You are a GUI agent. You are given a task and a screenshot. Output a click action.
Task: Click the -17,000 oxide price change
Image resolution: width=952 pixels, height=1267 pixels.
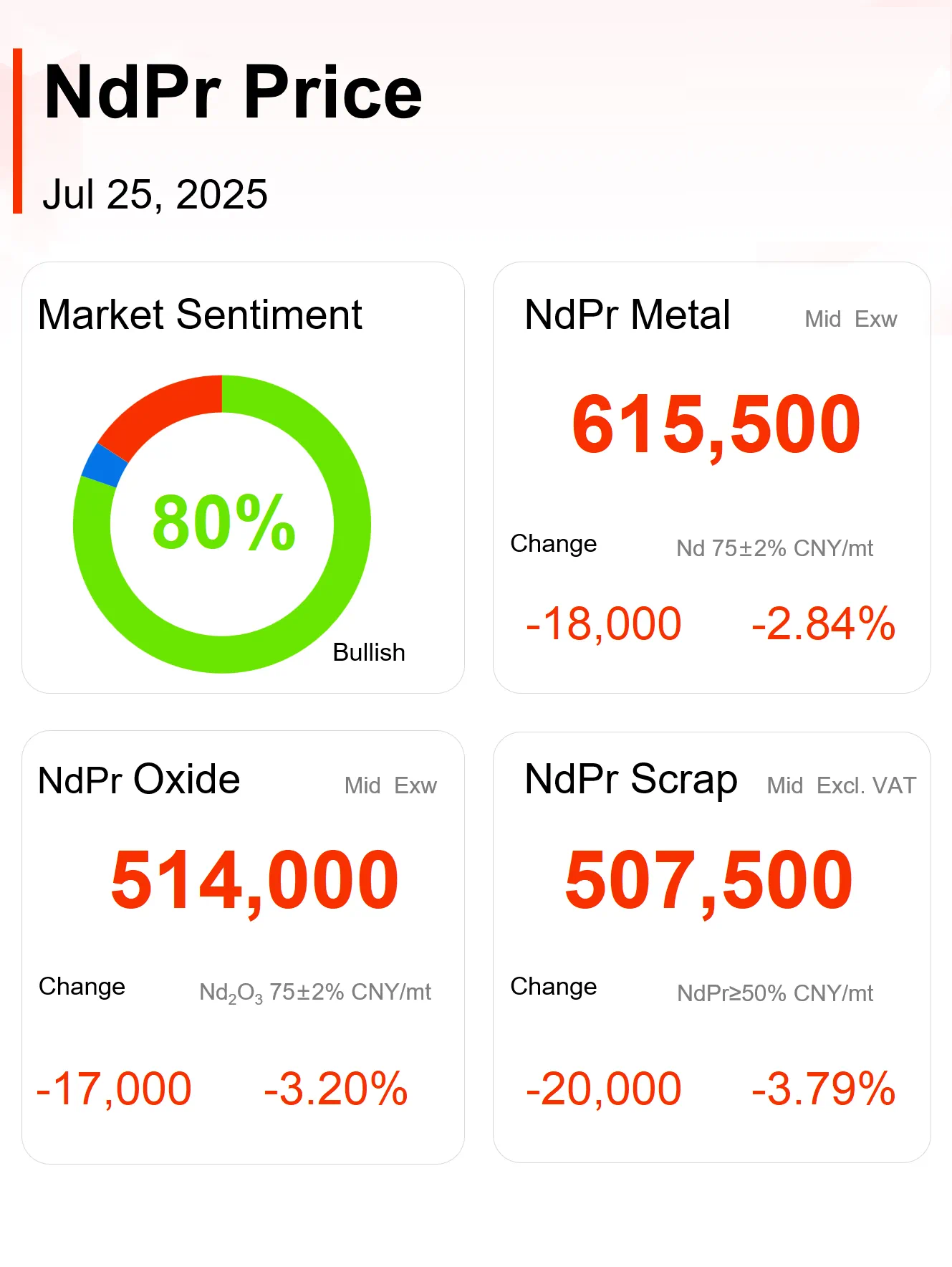tap(114, 1089)
